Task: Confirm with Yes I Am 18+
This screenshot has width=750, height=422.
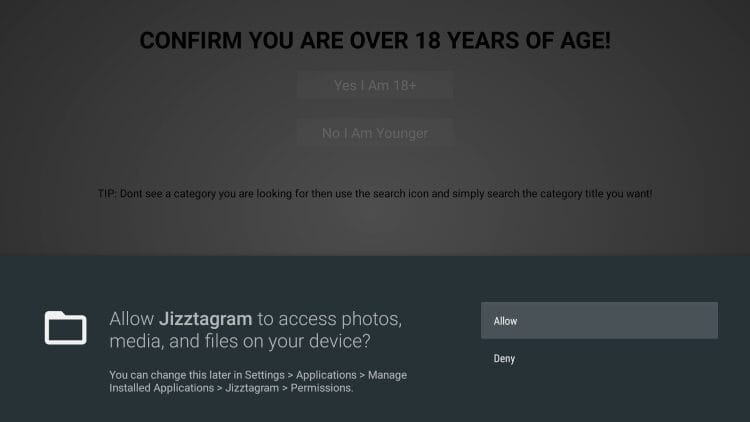Action: coord(375,86)
